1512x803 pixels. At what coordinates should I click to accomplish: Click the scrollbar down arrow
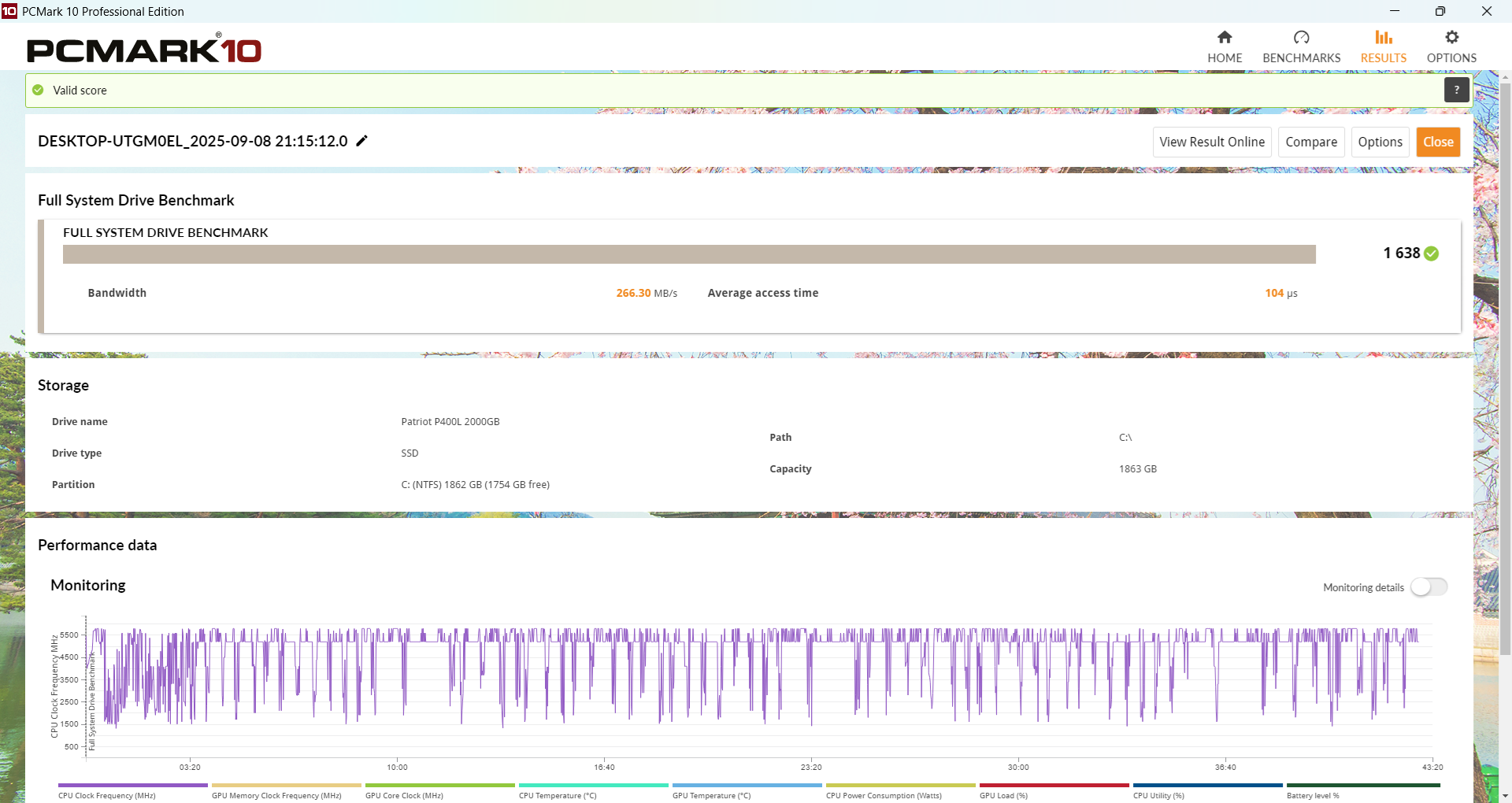pos(1505,796)
